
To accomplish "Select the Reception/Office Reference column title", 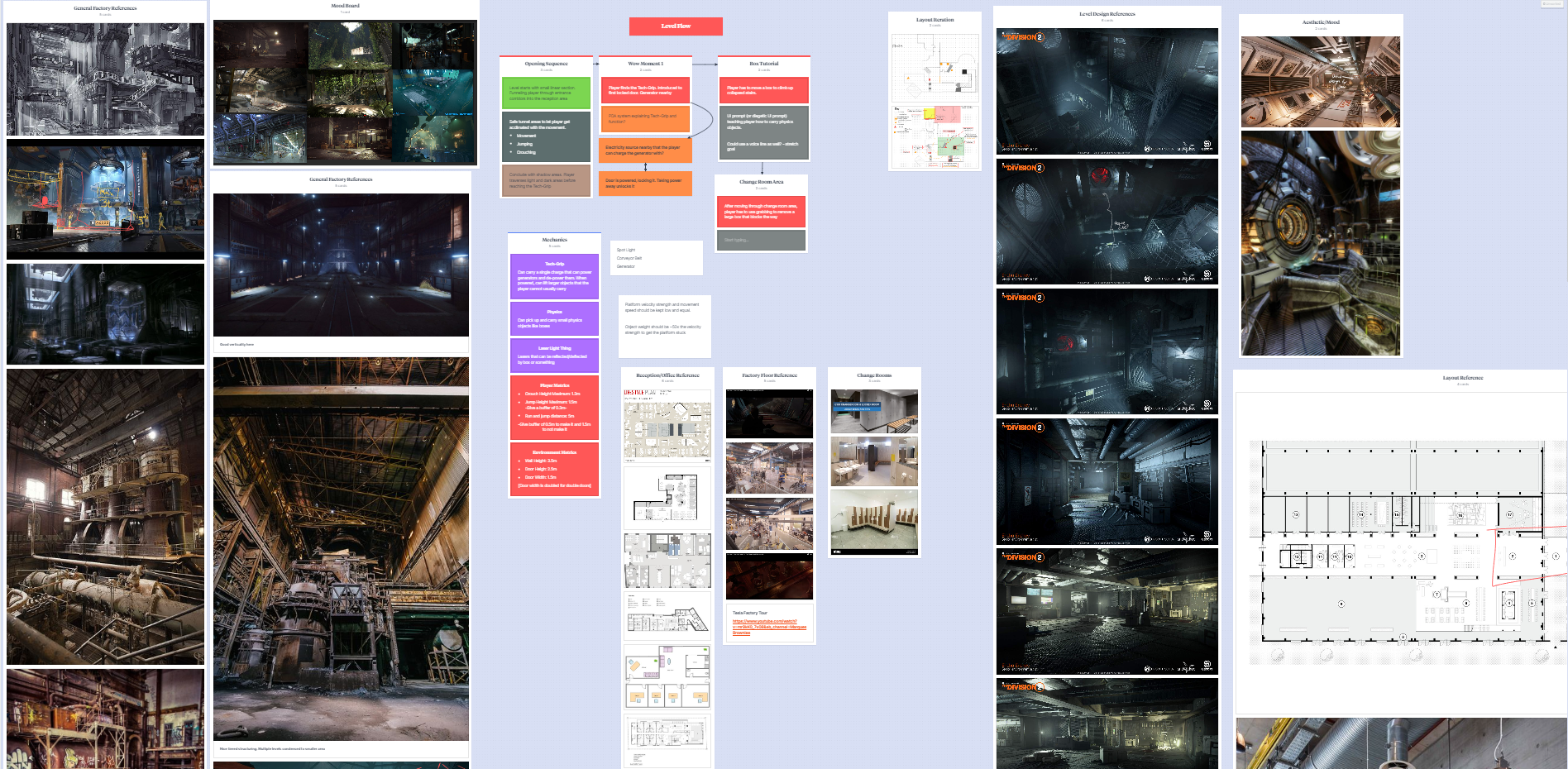I will (667, 375).
